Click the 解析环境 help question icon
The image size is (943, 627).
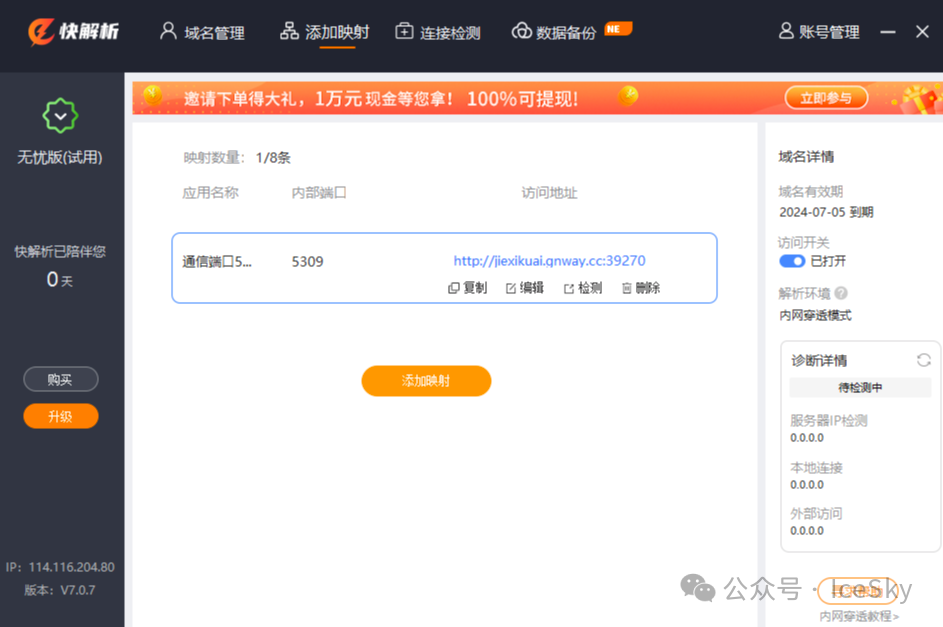[x=841, y=293]
